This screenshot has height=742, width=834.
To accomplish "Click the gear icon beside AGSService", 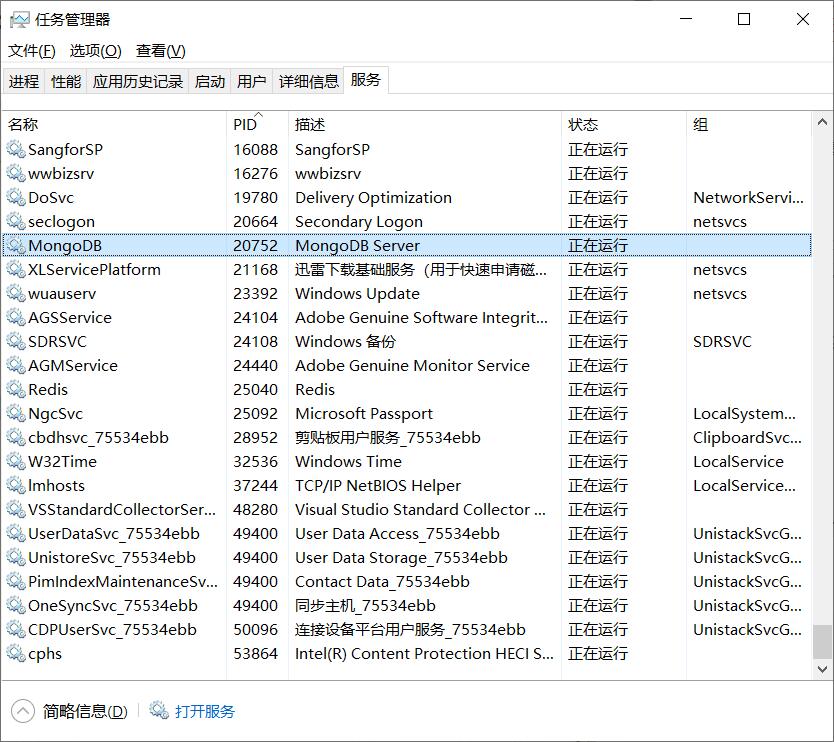I will (16, 318).
